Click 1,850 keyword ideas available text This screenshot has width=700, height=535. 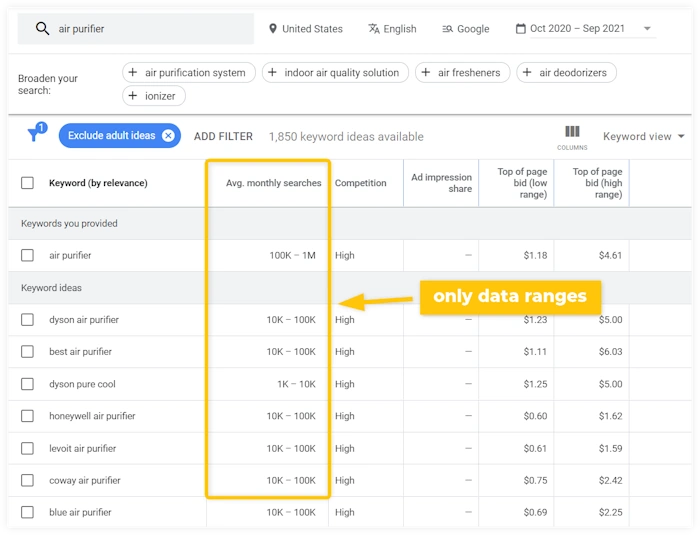click(x=346, y=136)
